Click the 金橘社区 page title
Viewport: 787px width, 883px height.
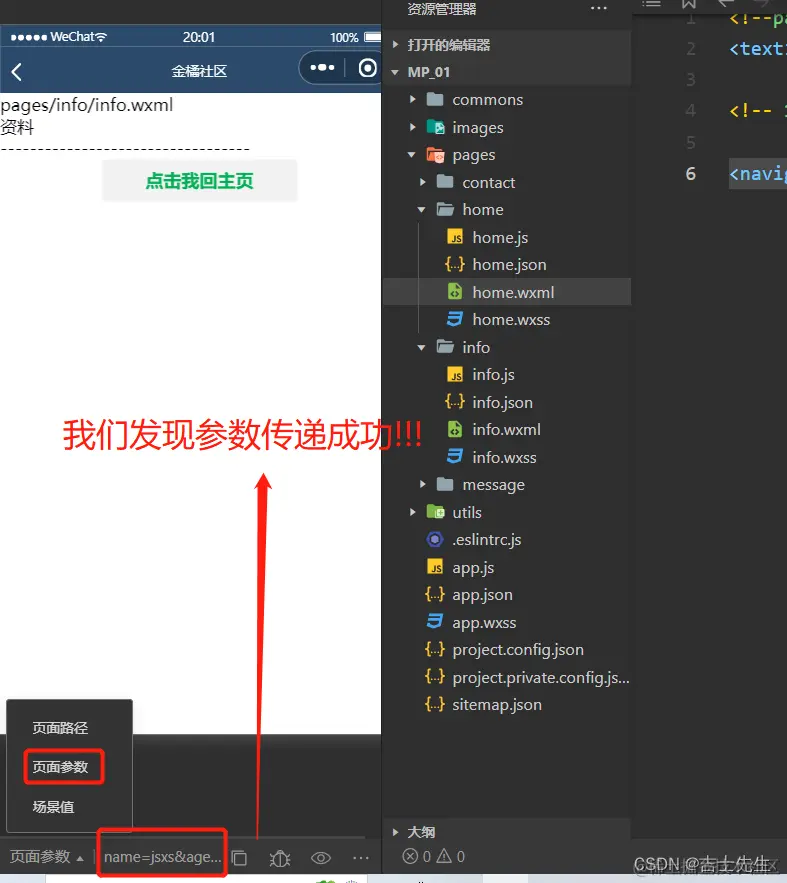(199, 72)
